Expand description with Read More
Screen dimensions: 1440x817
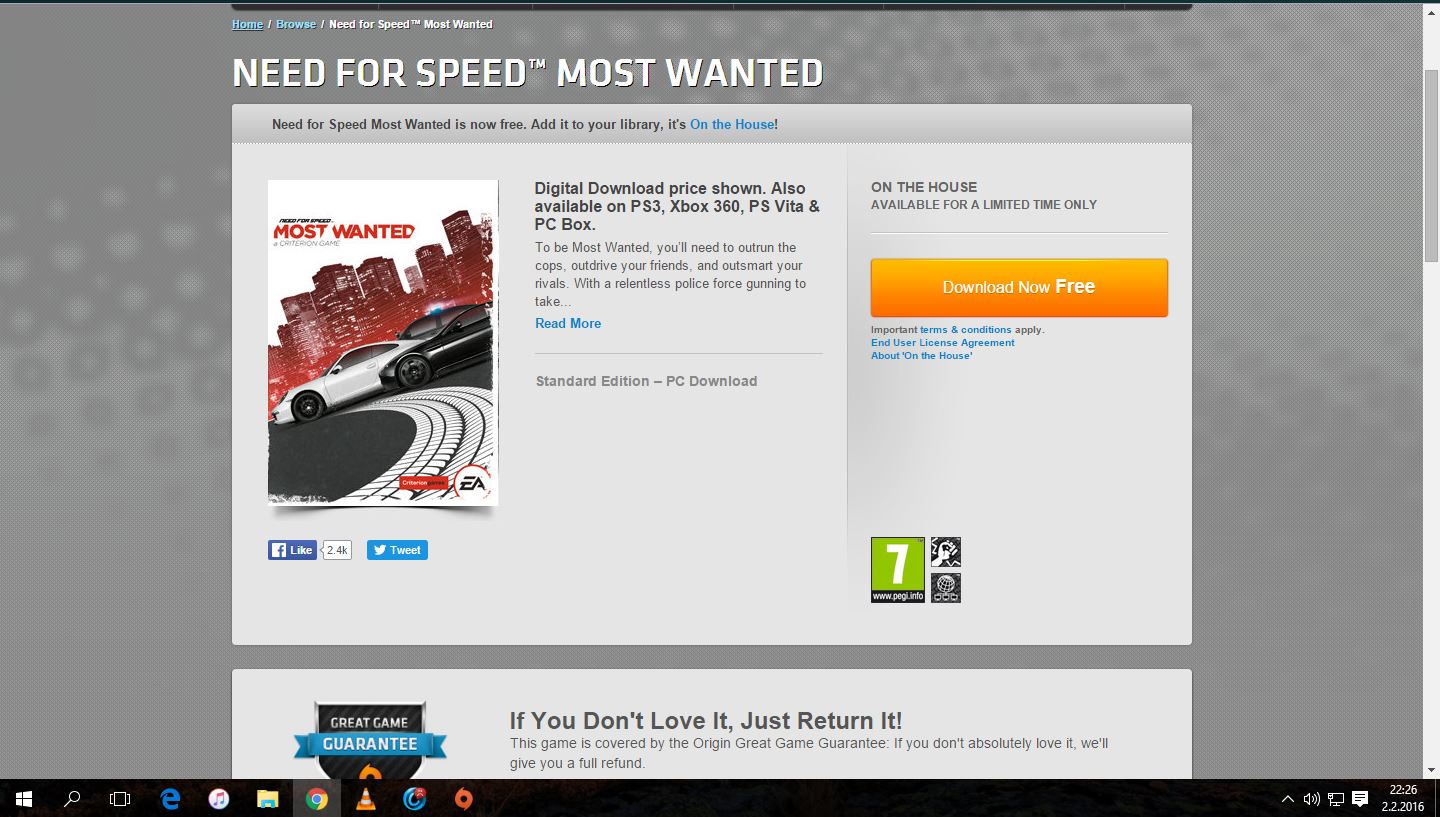(568, 323)
